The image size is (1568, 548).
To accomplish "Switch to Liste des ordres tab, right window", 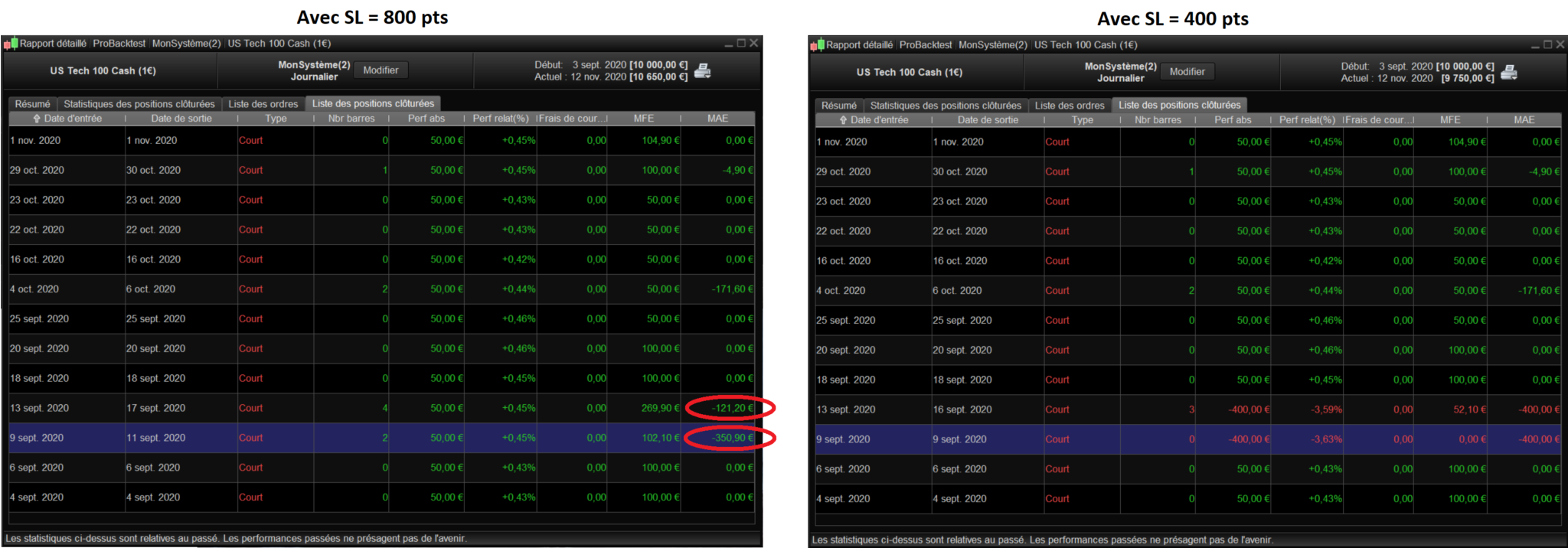I will click(1070, 106).
